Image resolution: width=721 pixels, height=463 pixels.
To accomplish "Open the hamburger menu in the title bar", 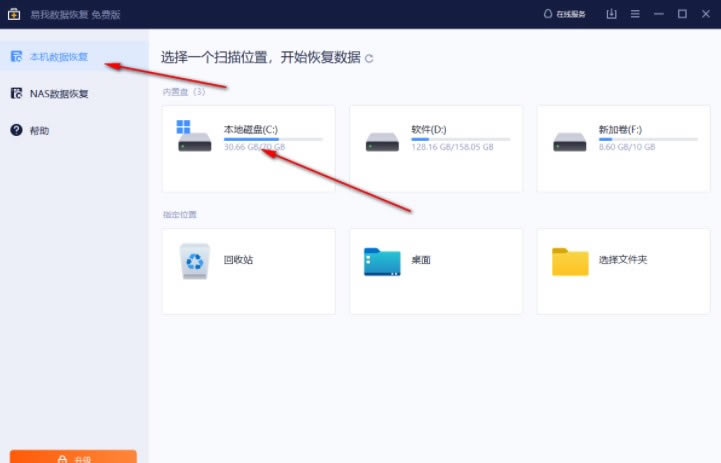I will [x=635, y=14].
